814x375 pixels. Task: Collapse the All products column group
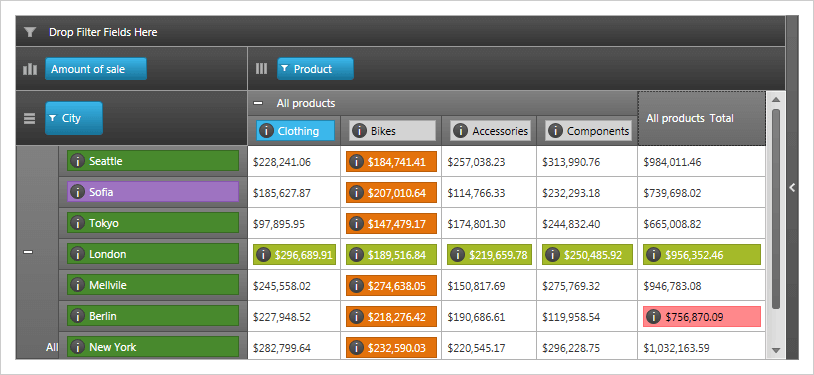[x=257, y=103]
